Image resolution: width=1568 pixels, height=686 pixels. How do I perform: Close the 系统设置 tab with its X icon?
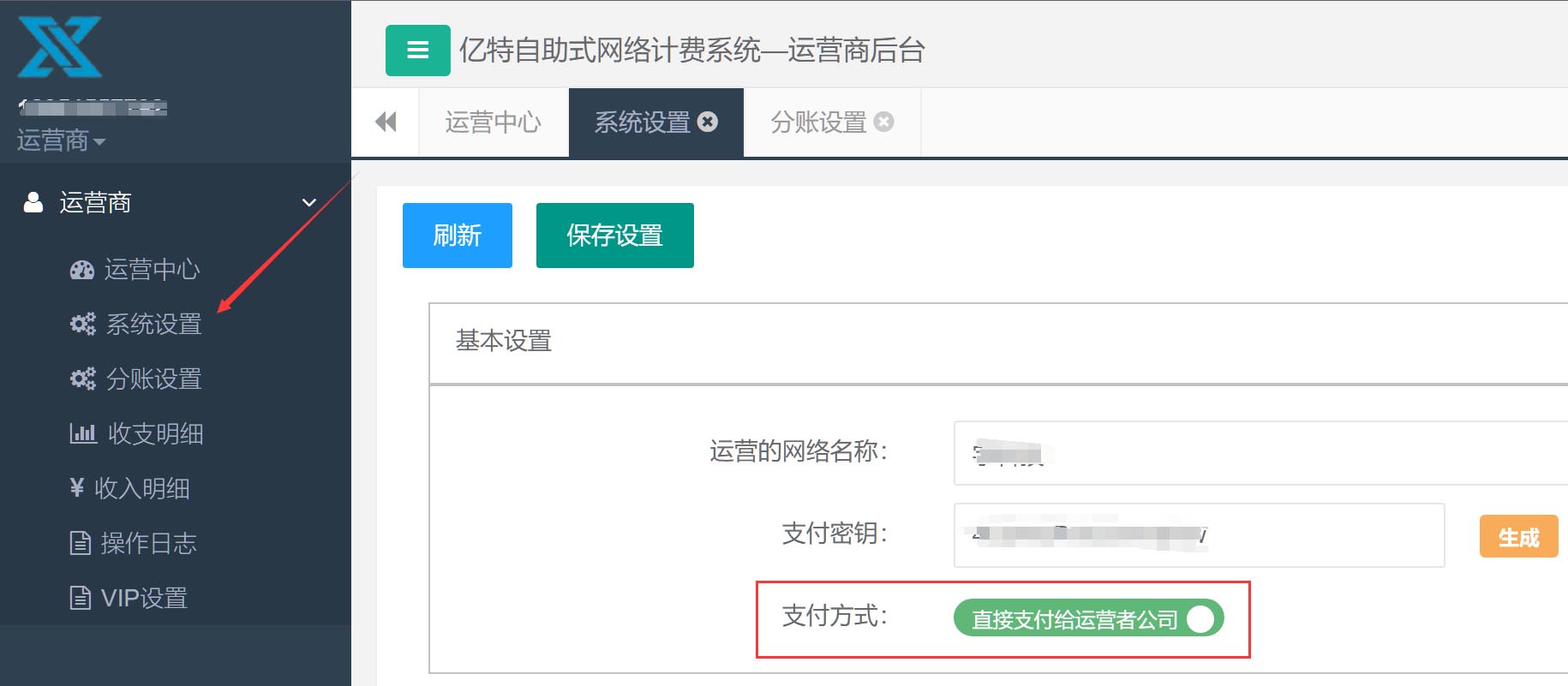coord(708,122)
